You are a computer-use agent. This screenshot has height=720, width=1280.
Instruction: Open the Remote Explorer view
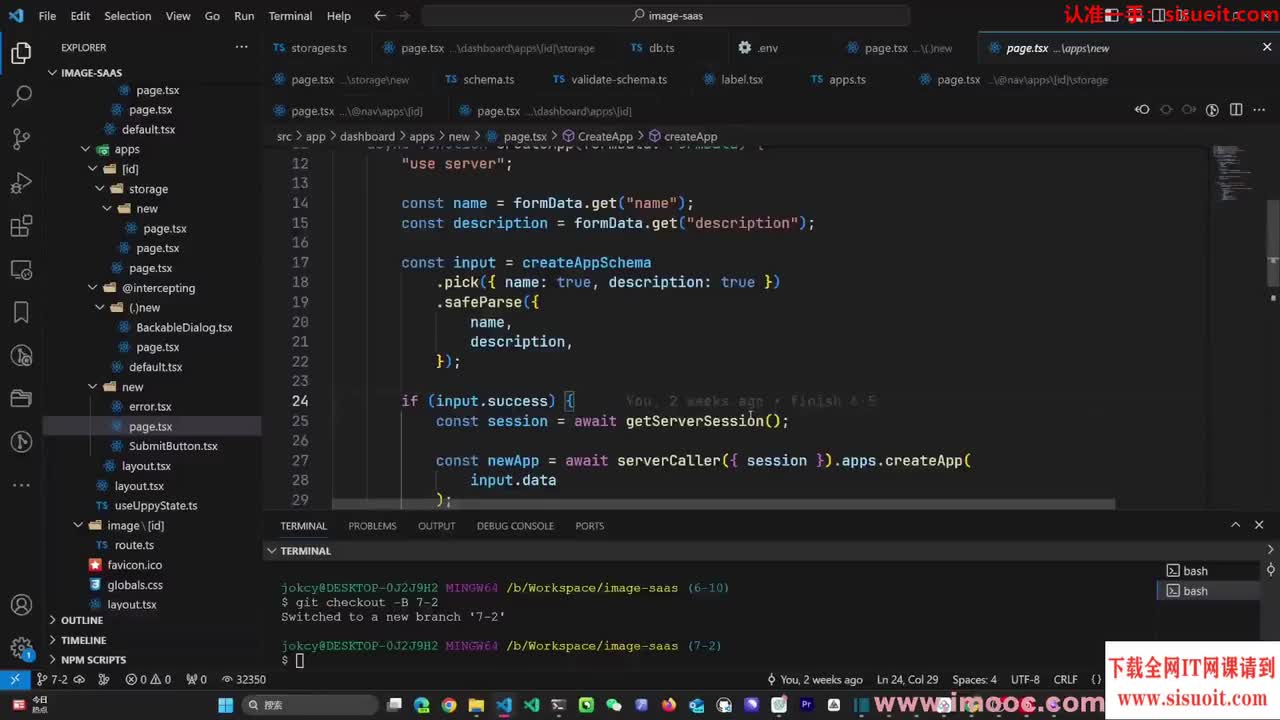pos(21,269)
